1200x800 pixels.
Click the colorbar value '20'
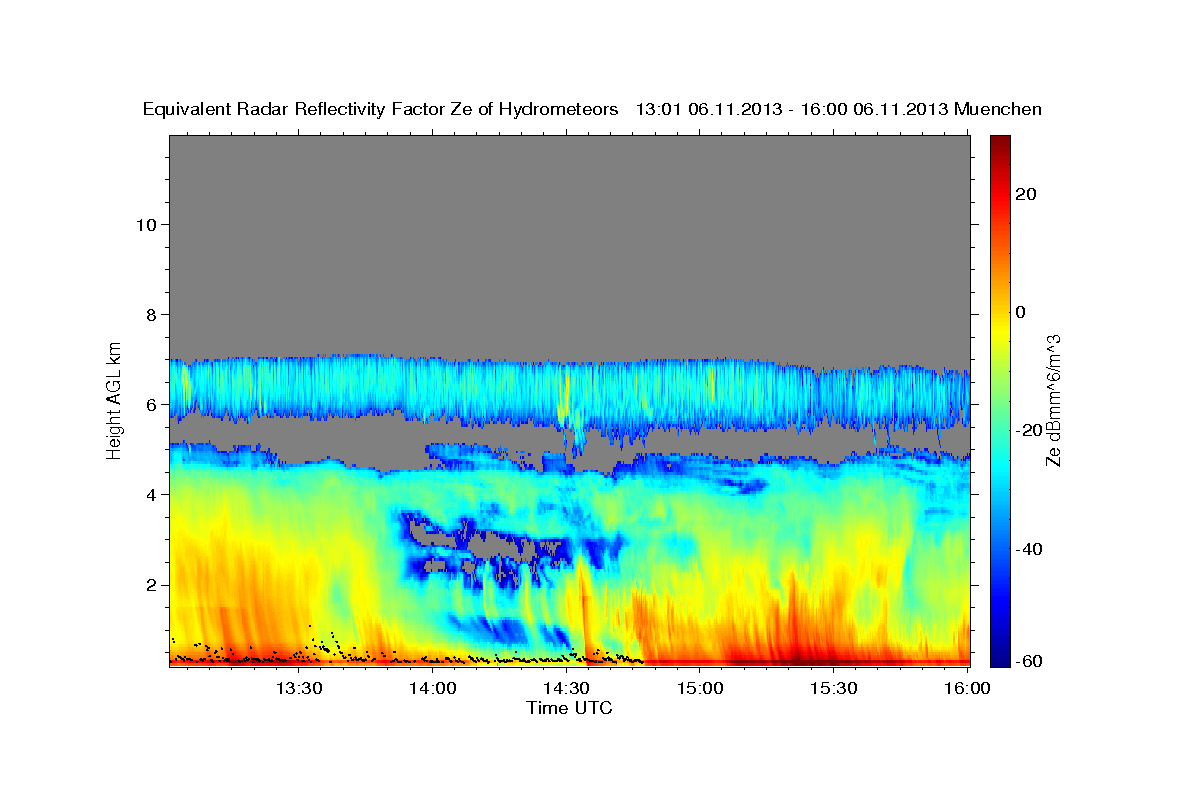pyautogui.click(x=1025, y=194)
